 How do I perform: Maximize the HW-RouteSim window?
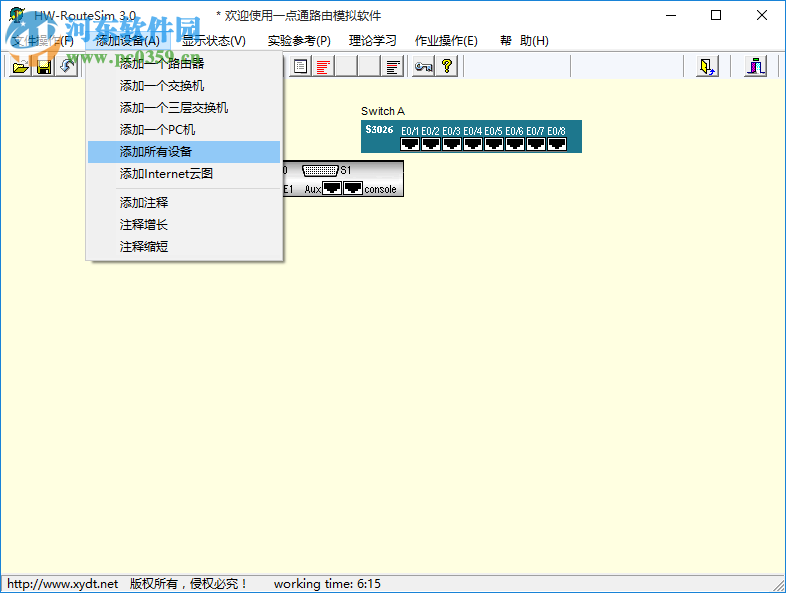point(716,16)
